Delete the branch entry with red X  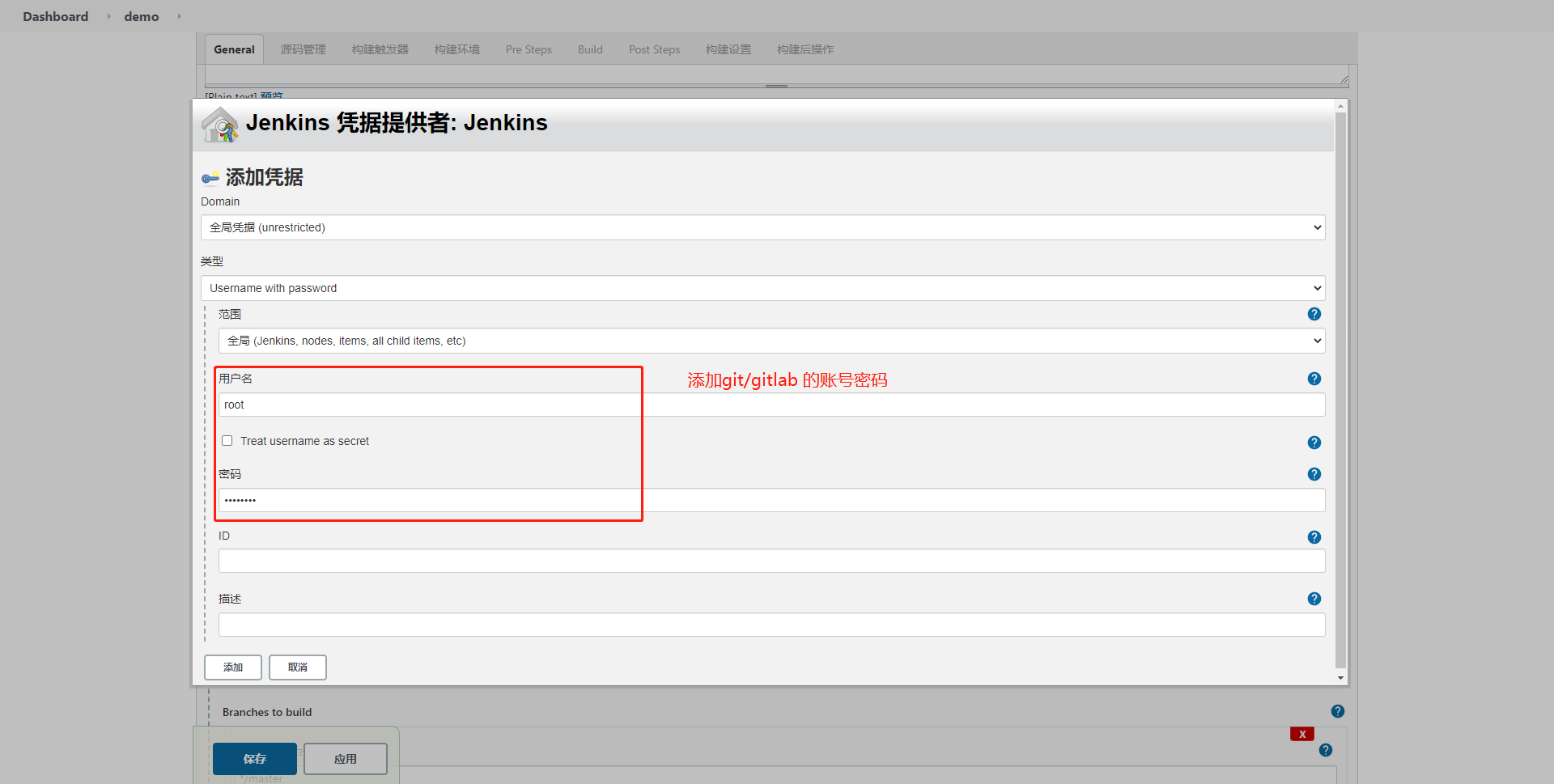pos(1301,734)
